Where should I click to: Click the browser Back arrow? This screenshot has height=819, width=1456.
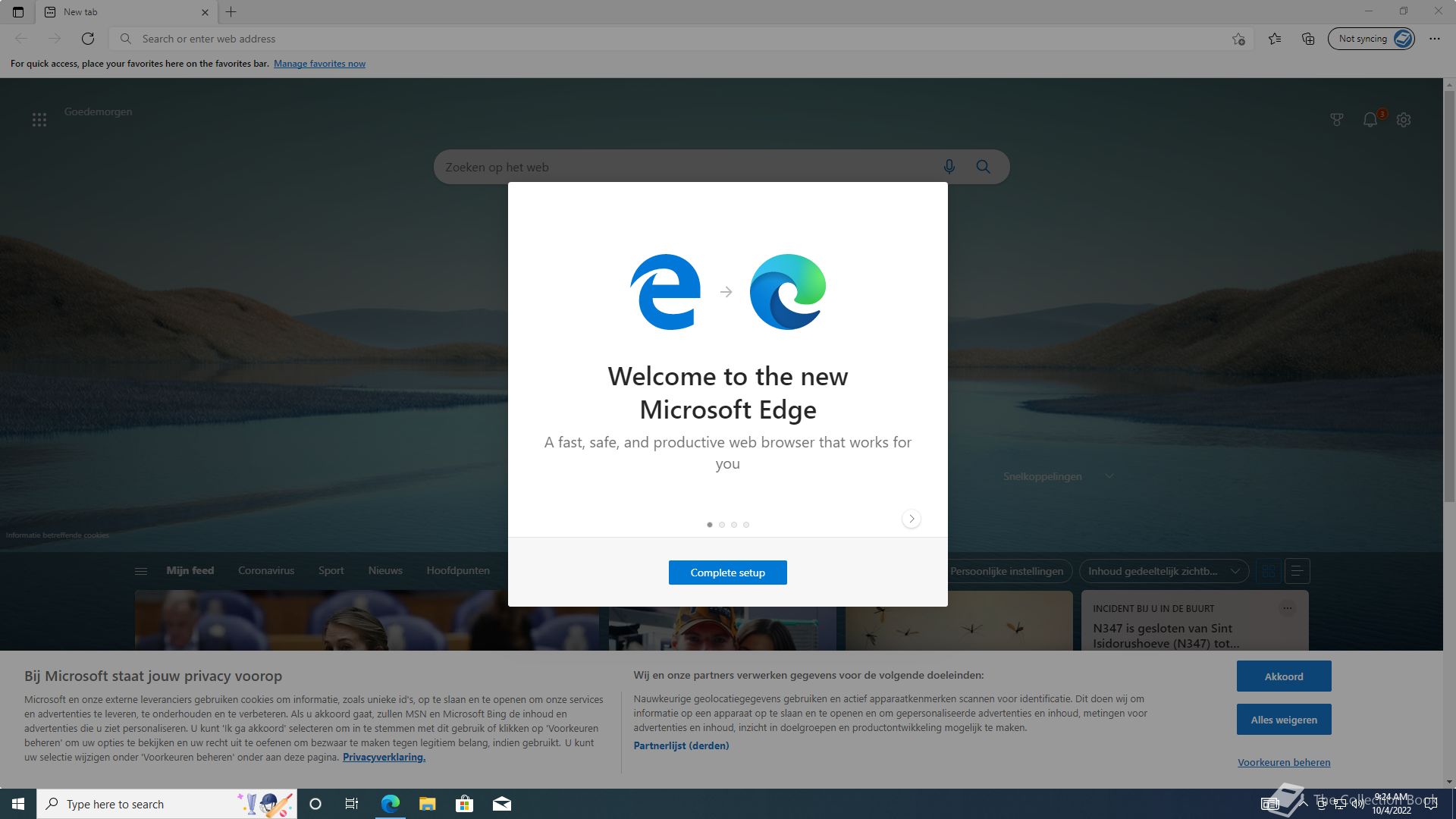pos(21,39)
